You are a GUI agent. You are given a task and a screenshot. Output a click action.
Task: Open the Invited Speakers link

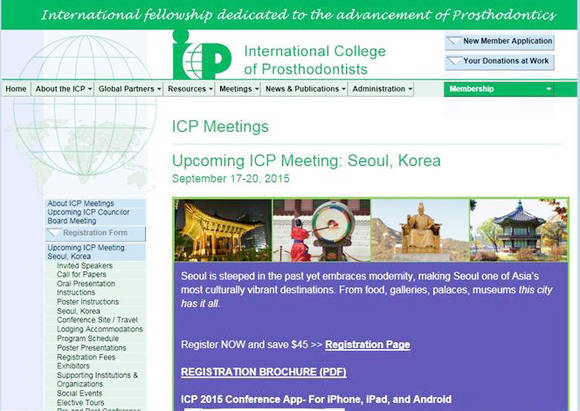(x=84, y=266)
